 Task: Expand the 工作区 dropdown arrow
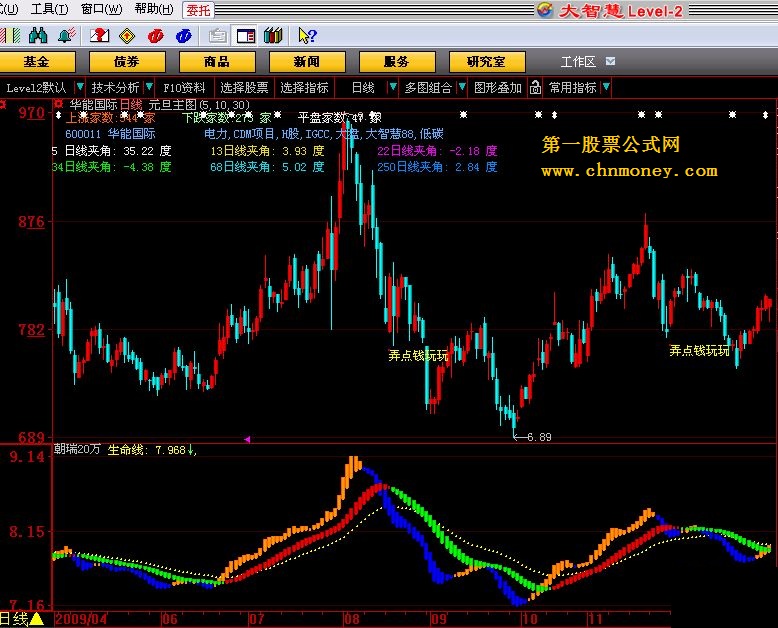click(610, 61)
